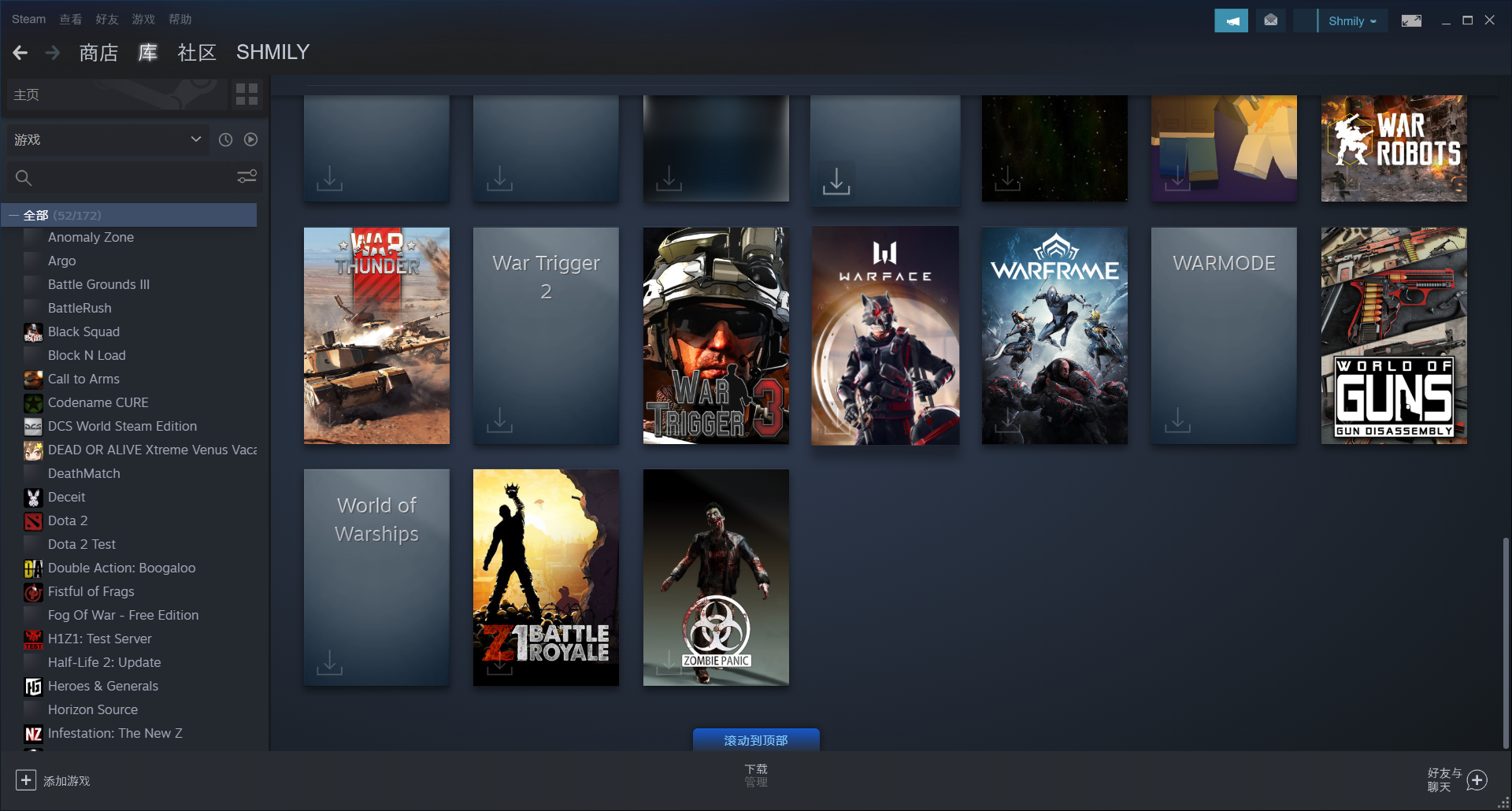Open the advanced filter sliders icon
This screenshot has height=811, width=1512.
coord(247,177)
